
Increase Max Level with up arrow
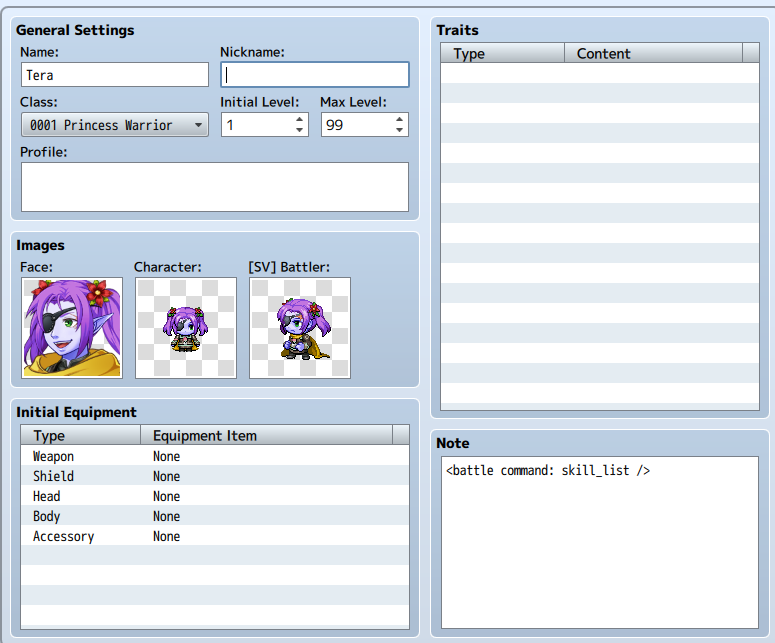coord(399,119)
